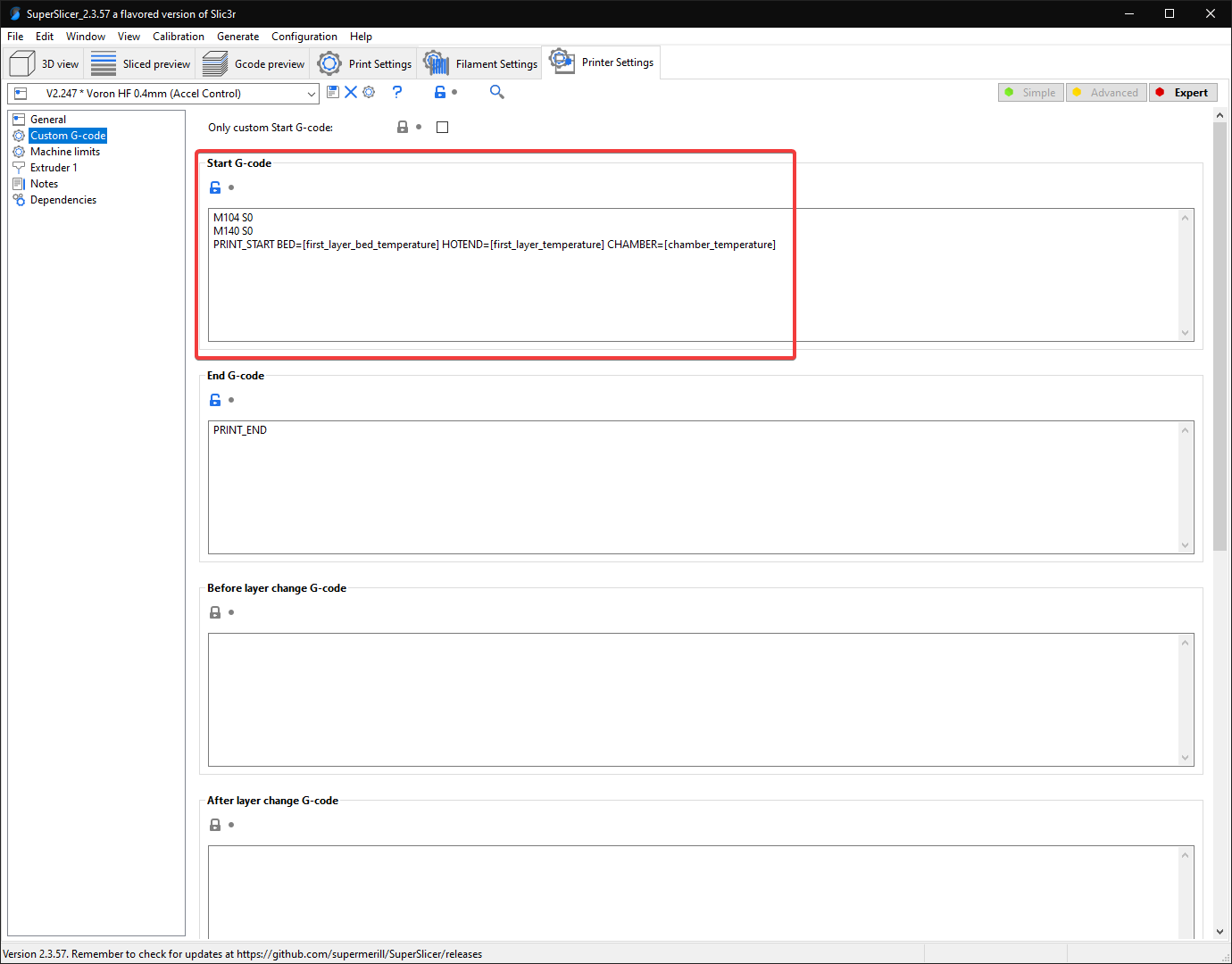Switch to Simple mode

tap(1031, 92)
